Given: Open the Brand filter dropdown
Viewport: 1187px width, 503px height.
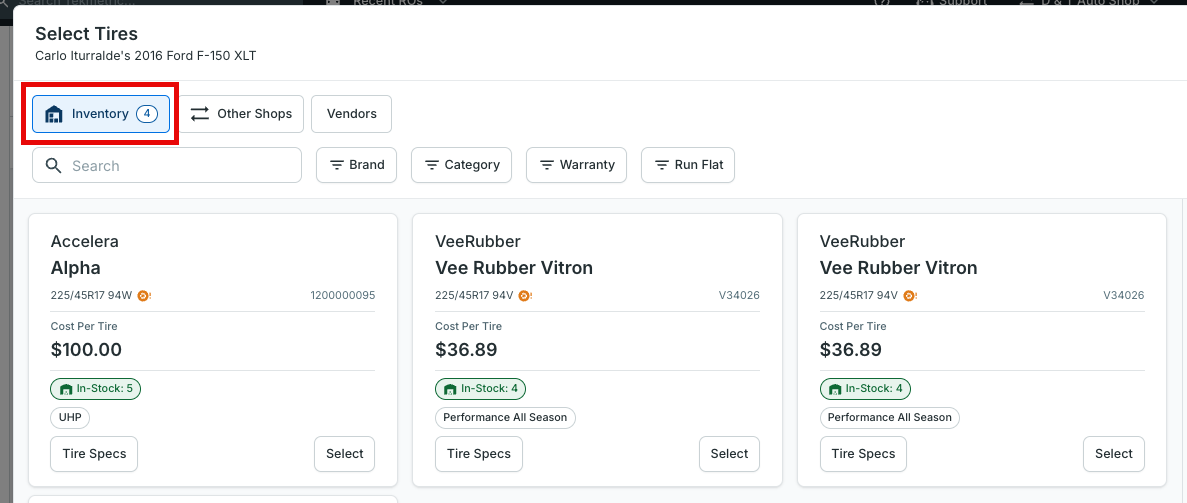Looking at the screenshot, I should pyautogui.click(x=357, y=165).
